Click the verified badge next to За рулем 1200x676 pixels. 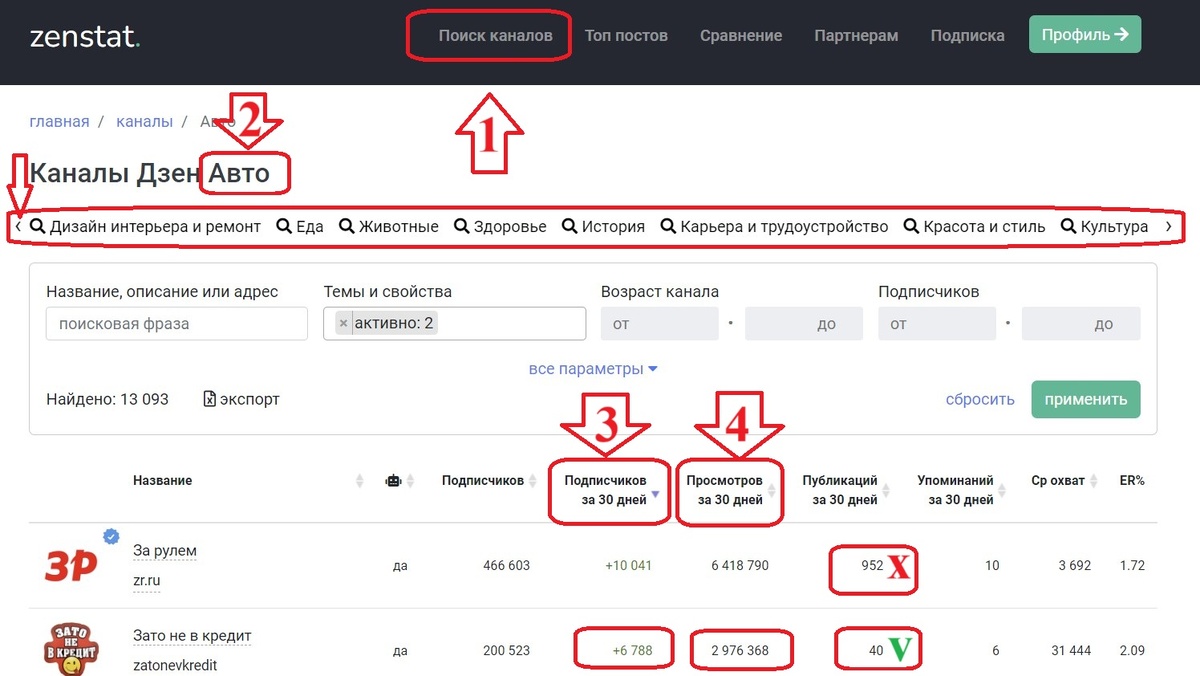[111, 535]
